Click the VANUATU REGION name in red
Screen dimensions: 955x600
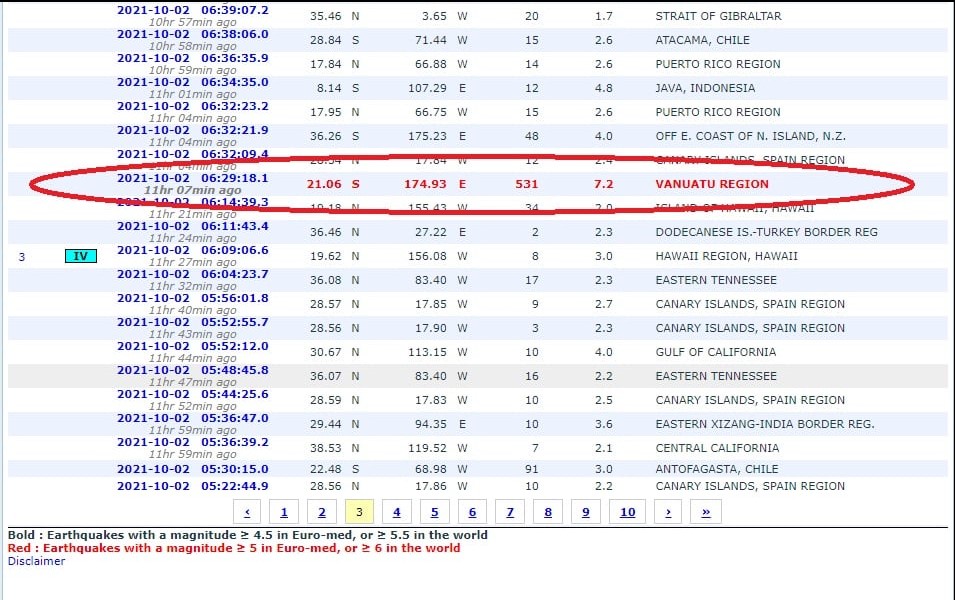(712, 184)
